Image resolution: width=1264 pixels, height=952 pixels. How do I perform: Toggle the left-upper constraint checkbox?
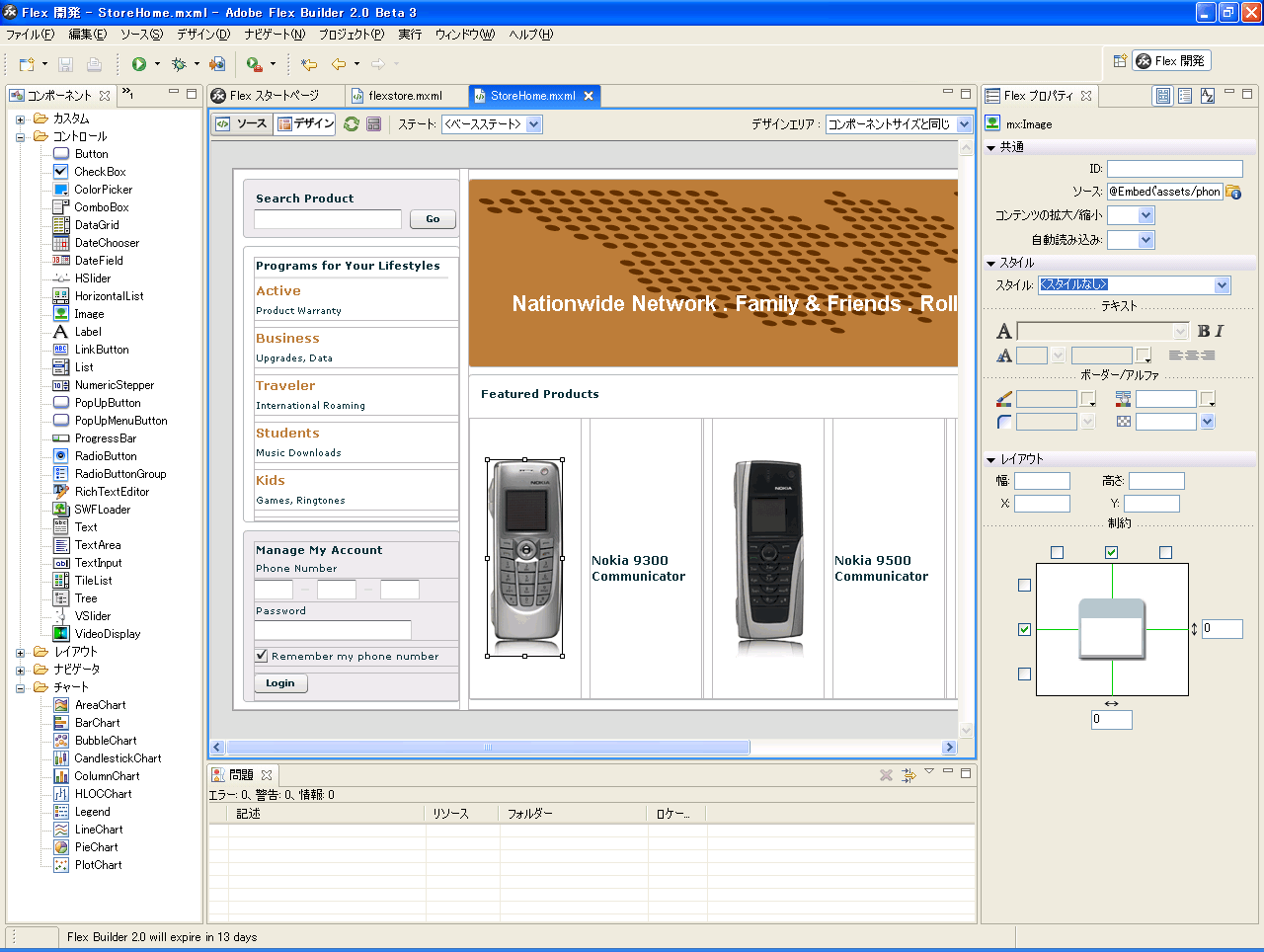click(1024, 585)
